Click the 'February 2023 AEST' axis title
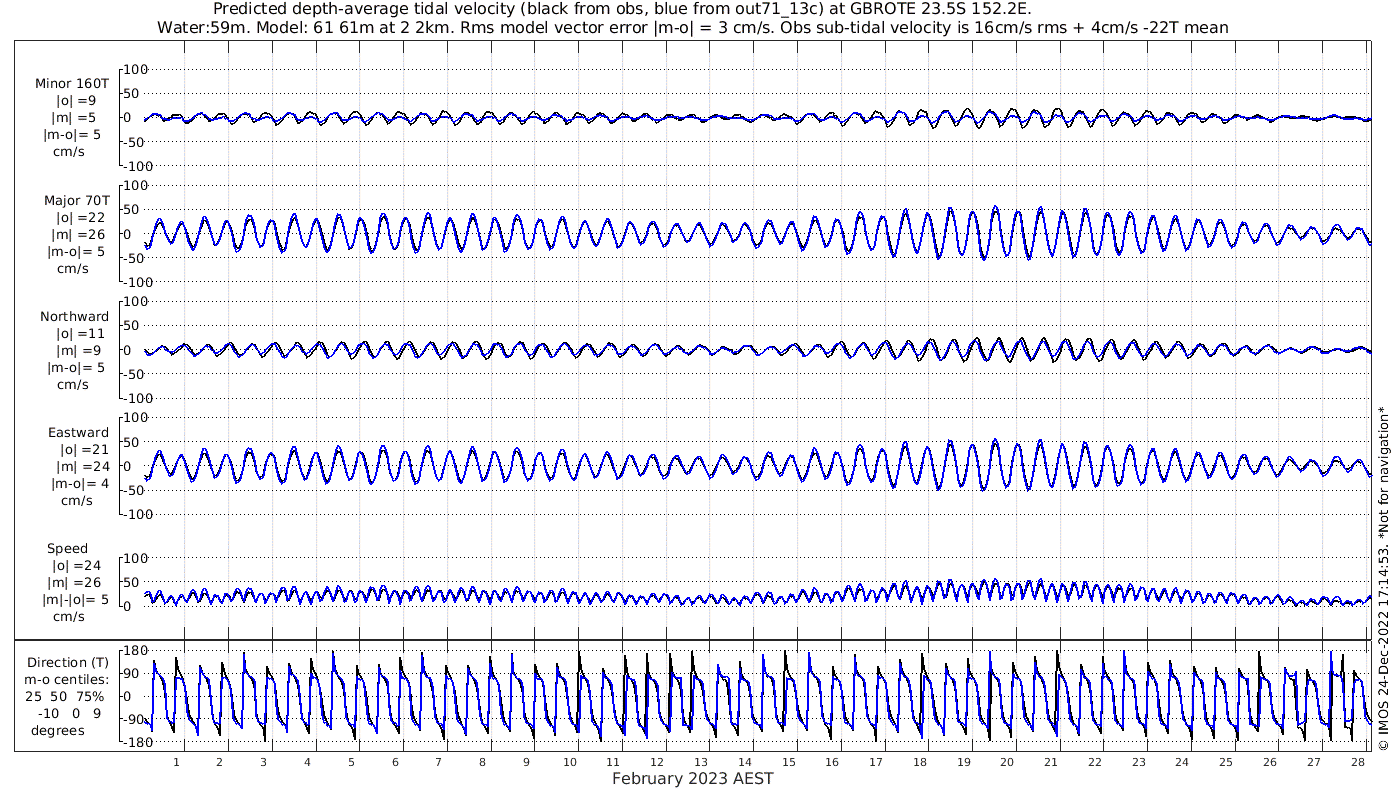This screenshot has height=800, width=1400. click(692, 779)
